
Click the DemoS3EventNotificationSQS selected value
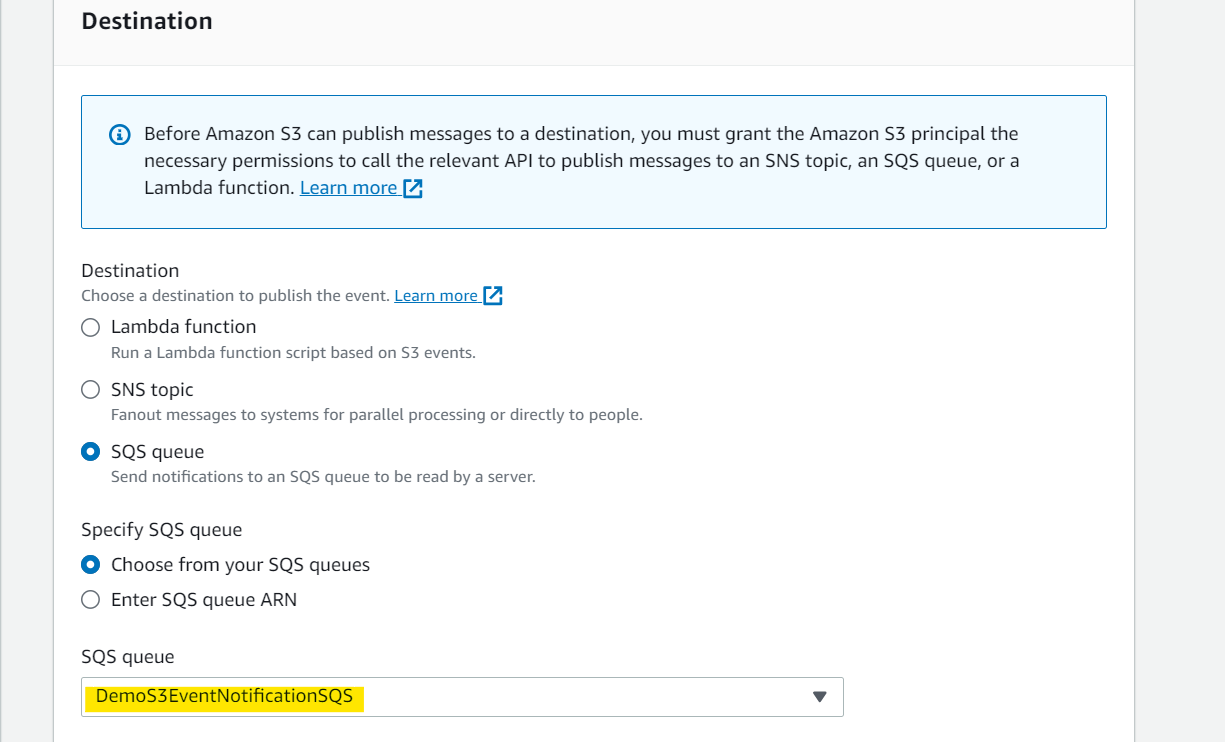(x=224, y=696)
